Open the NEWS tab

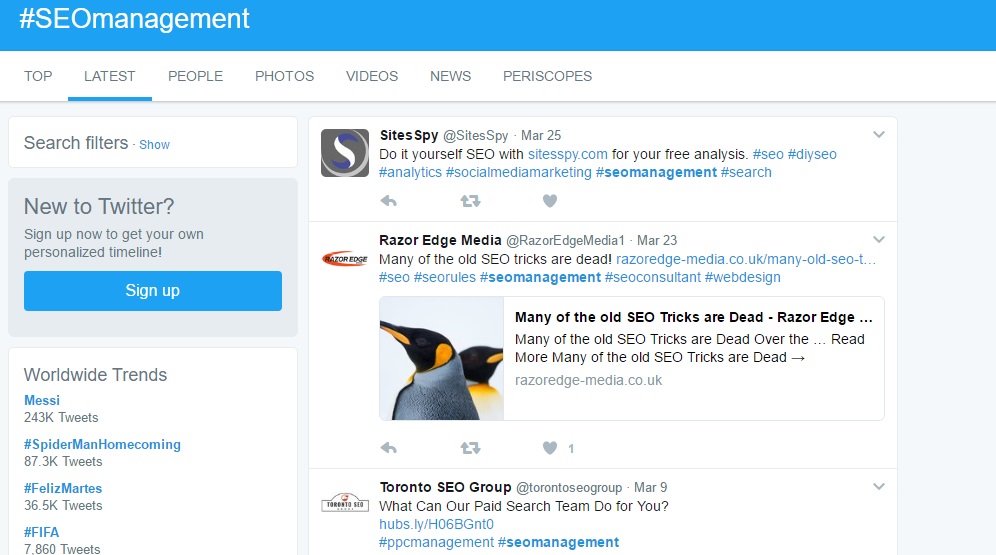[450, 76]
